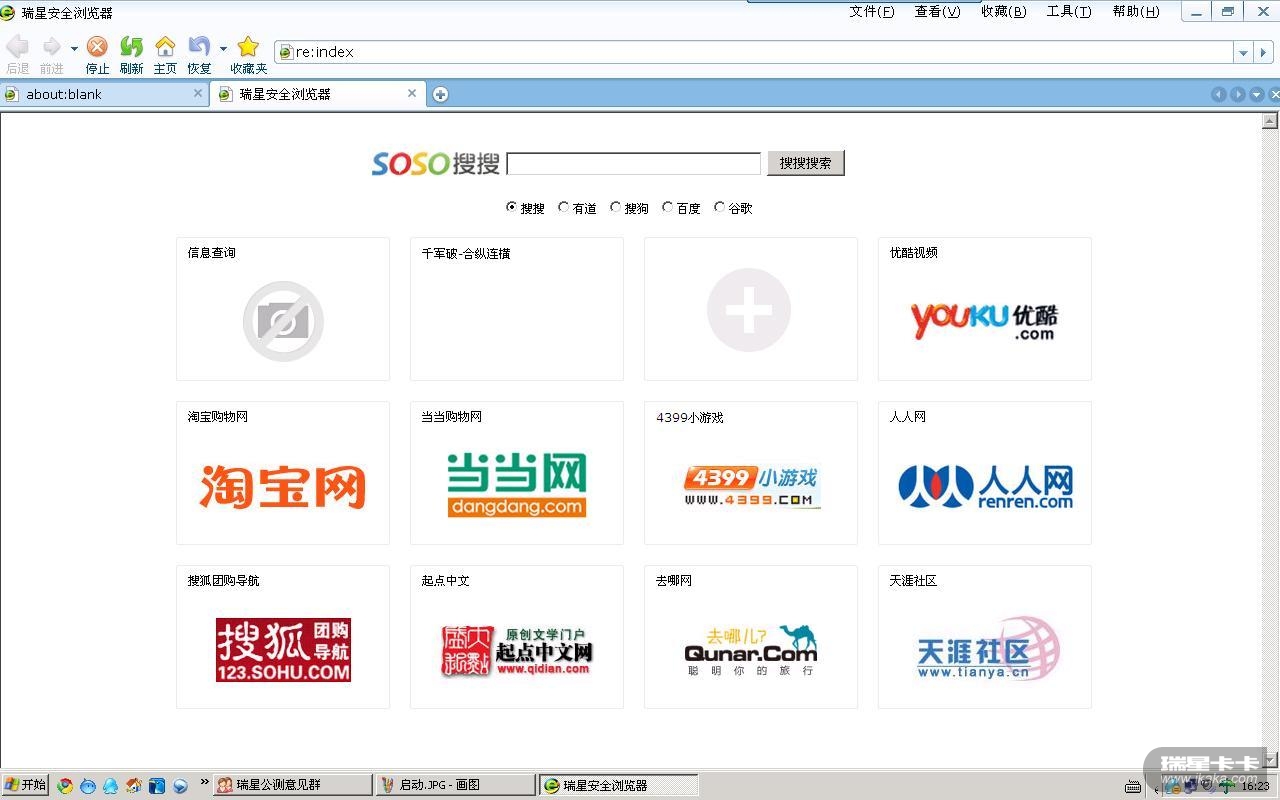The height and width of the screenshot is (800, 1280).
Task: Click the add-site plus icon in the empty tile
Action: [749, 310]
